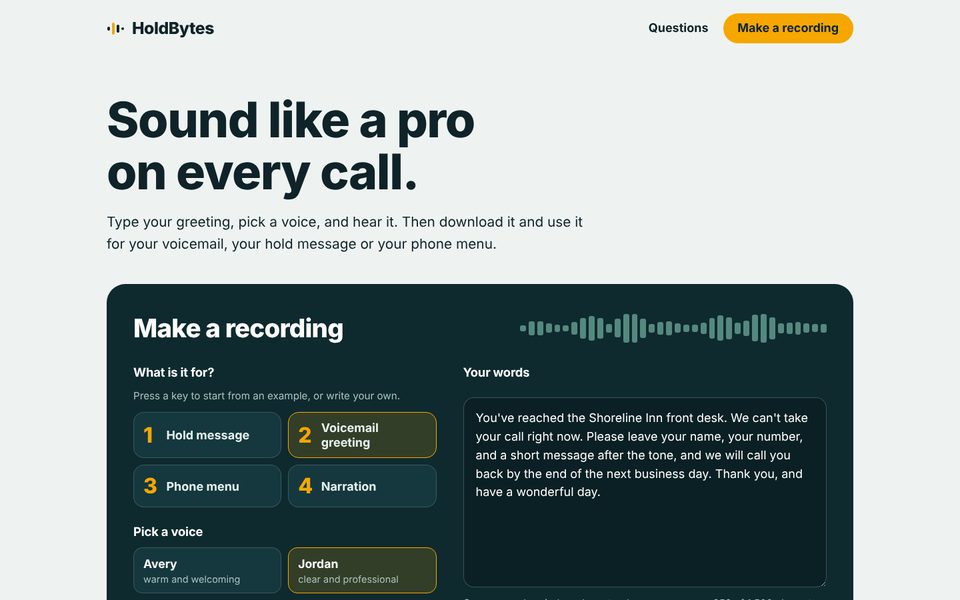Open the Questions link in header
The image size is (960, 600).
click(678, 28)
